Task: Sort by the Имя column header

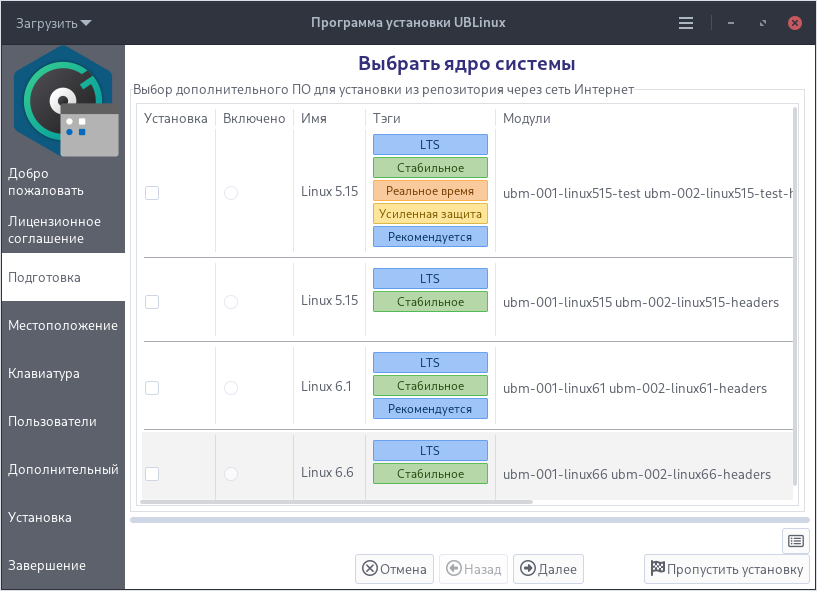Action: click(314, 118)
